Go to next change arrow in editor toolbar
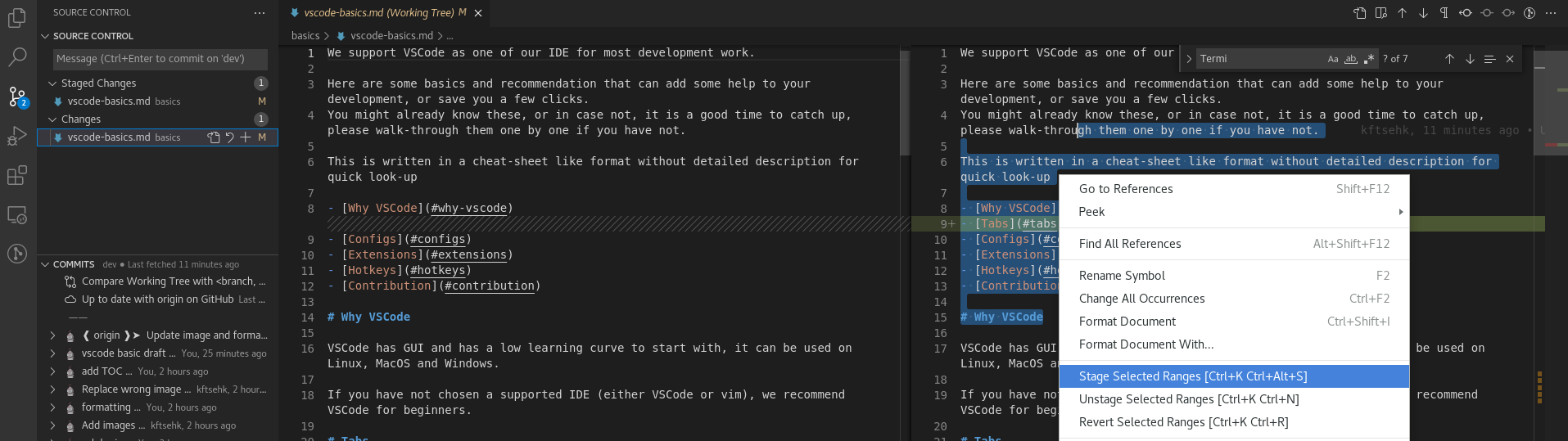Image resolution: width=1568 pixels, height=441 pixels. pyautogui.click(x=1423, y=13)
